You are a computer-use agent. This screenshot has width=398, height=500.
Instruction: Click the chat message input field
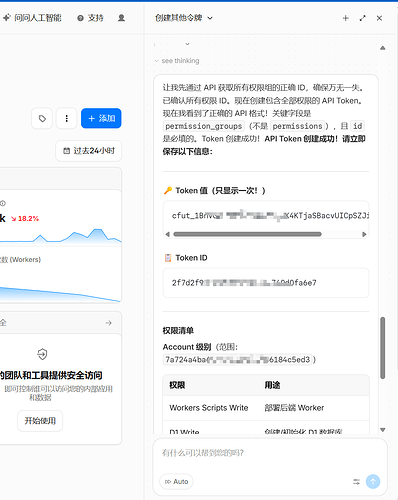click(270, 453)
